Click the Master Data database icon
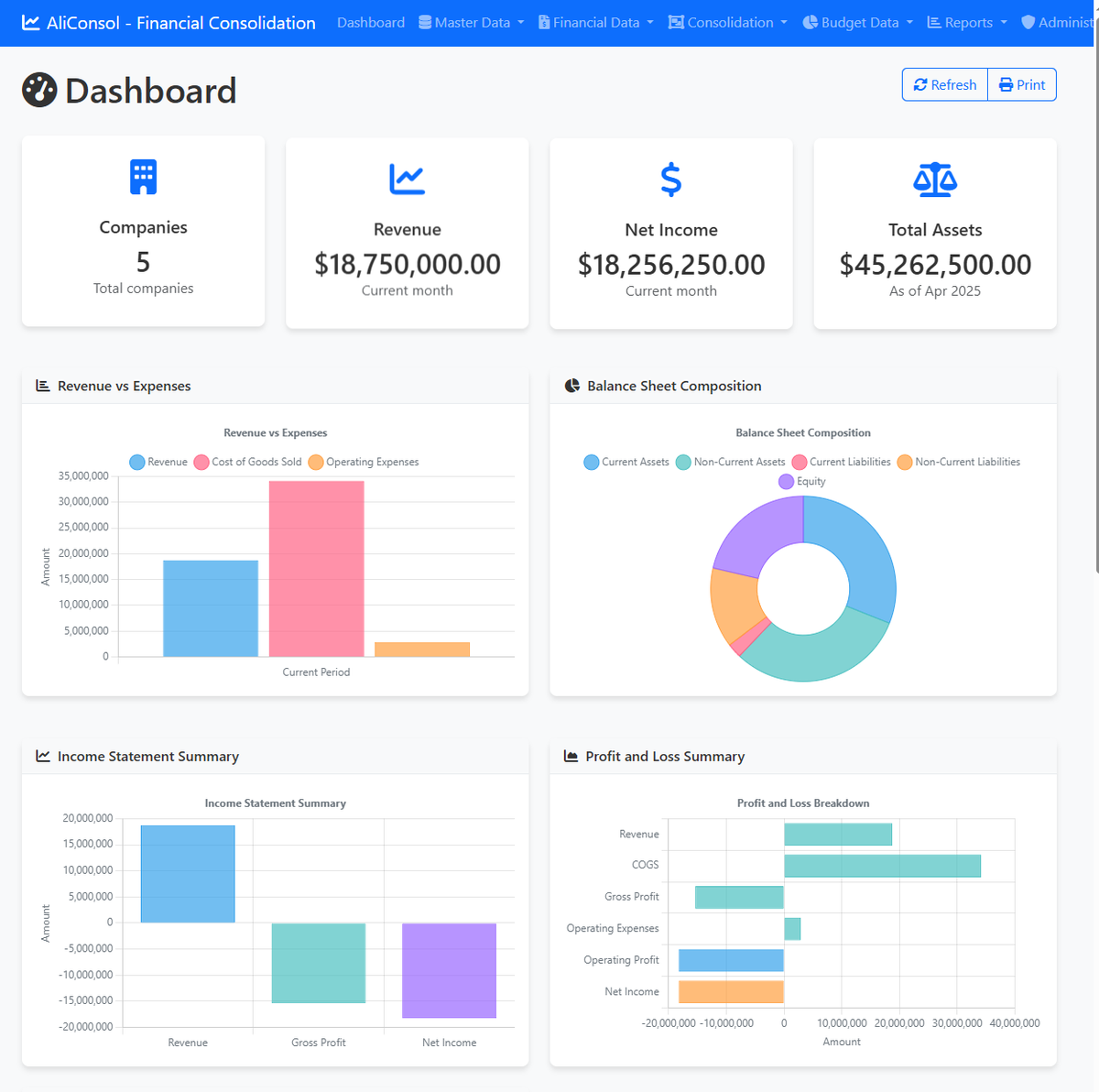This screenshot has height=1092, width=1099. pyautogui.click(x=425, y=22)
